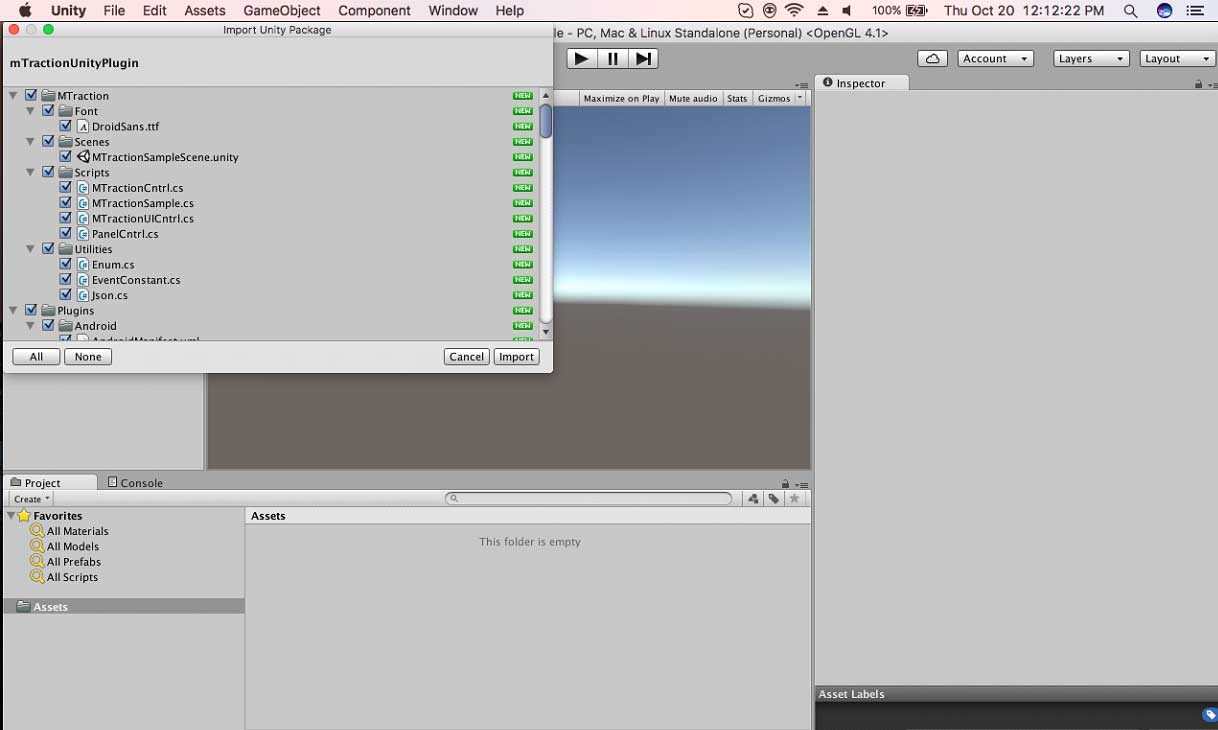Open the Window menu
Viewport: 1218px width, 730px height.
453,11
